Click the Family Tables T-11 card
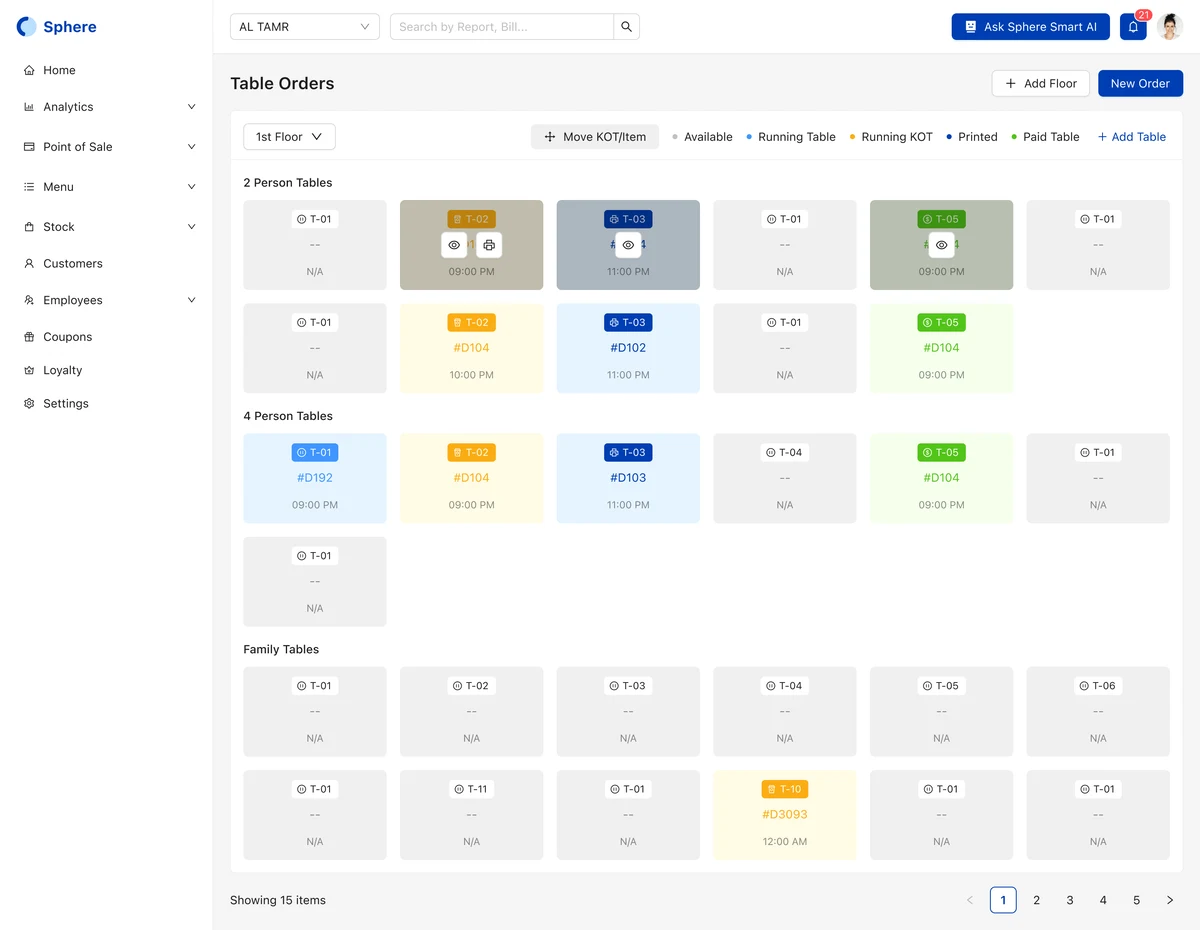The width and height of the screenshot is (1200, 930). pos(472,815)
